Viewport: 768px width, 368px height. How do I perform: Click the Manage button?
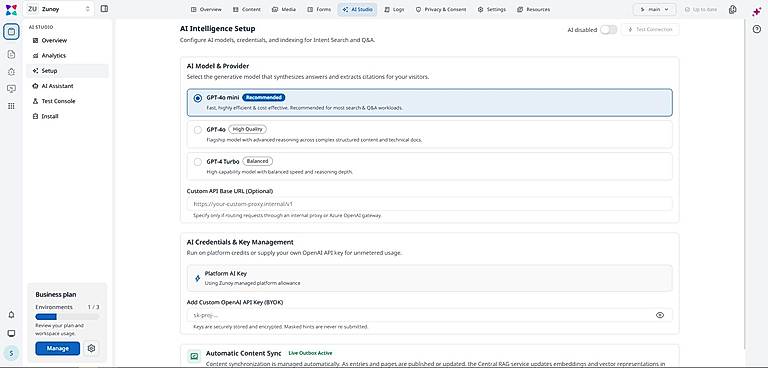click(x=57, y=348)
